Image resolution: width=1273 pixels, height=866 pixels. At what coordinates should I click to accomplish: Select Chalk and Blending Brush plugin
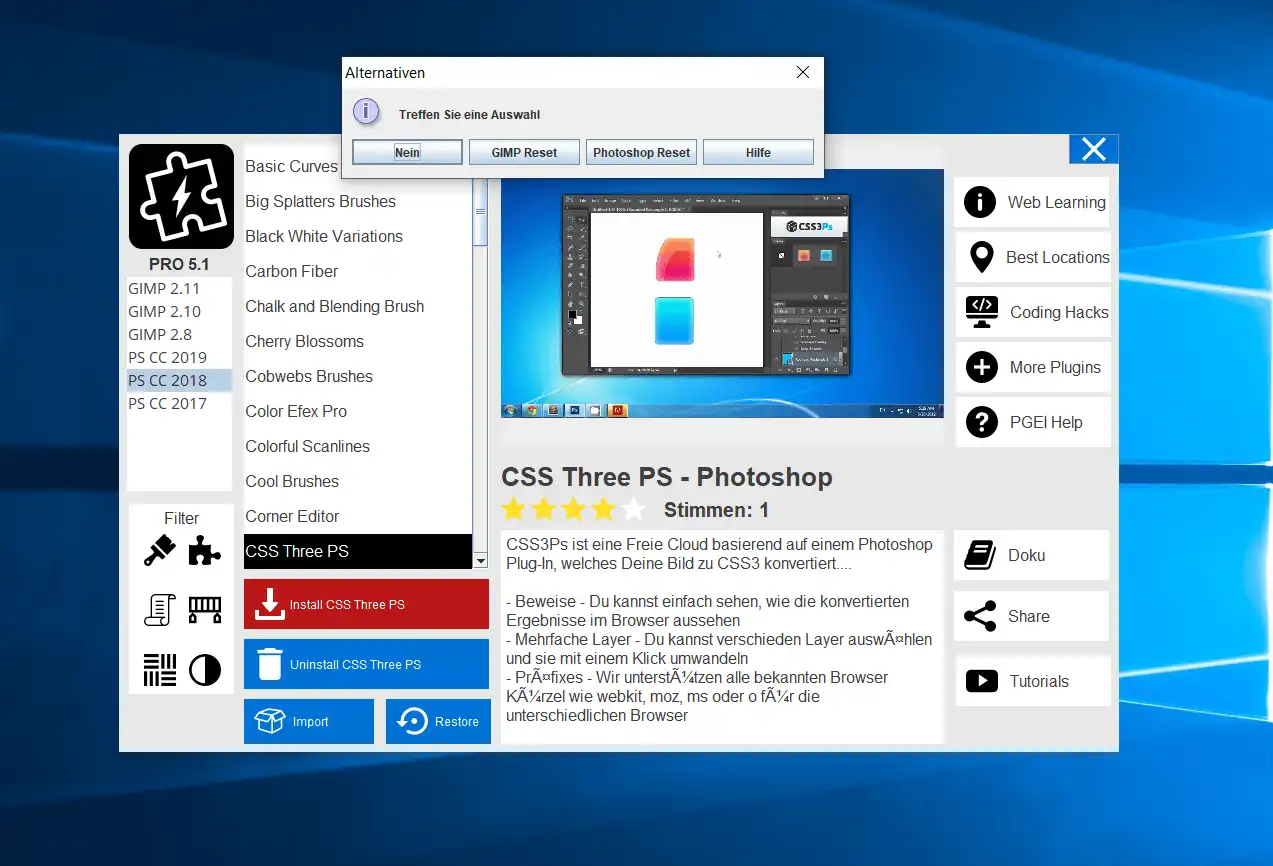pyautogui.click(x=357, y=306)
